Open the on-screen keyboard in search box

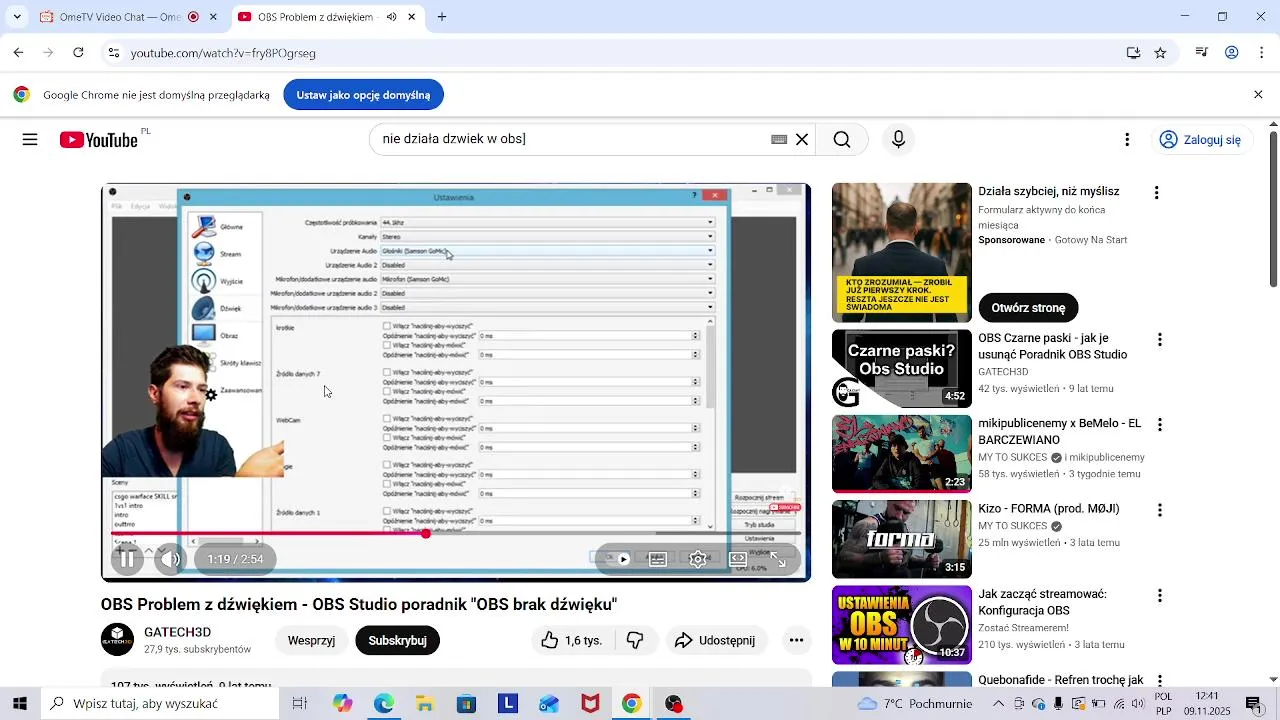pyautogui.click(x=779, y=140)
